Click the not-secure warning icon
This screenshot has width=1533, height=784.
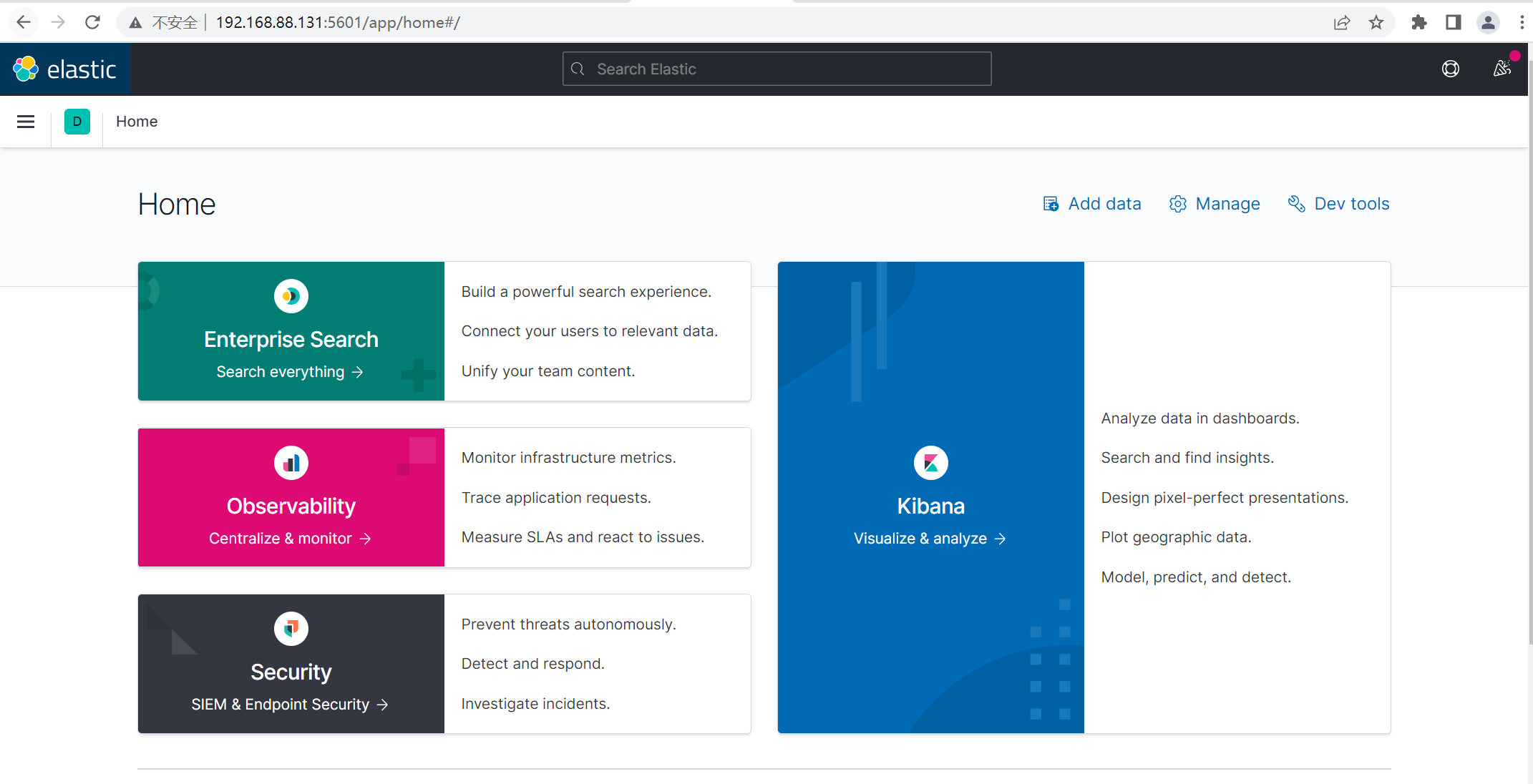(135, 23)
